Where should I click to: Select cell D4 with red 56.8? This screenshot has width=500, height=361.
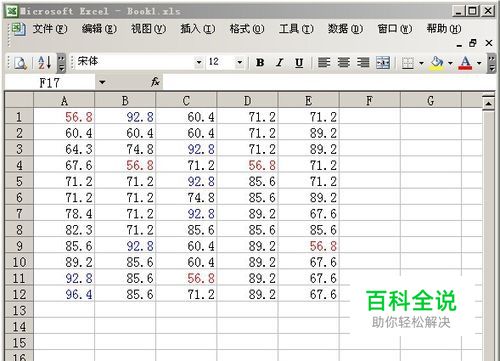[247, 165]
